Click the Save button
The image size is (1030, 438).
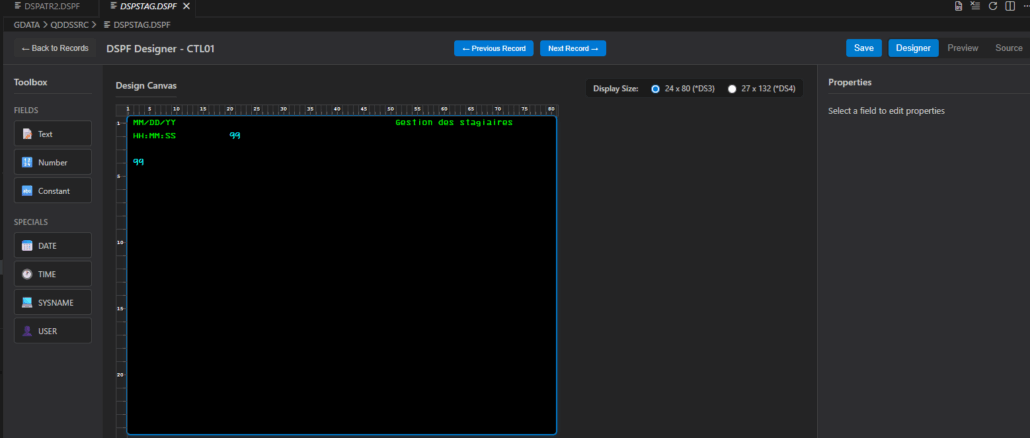coord(863,48)
